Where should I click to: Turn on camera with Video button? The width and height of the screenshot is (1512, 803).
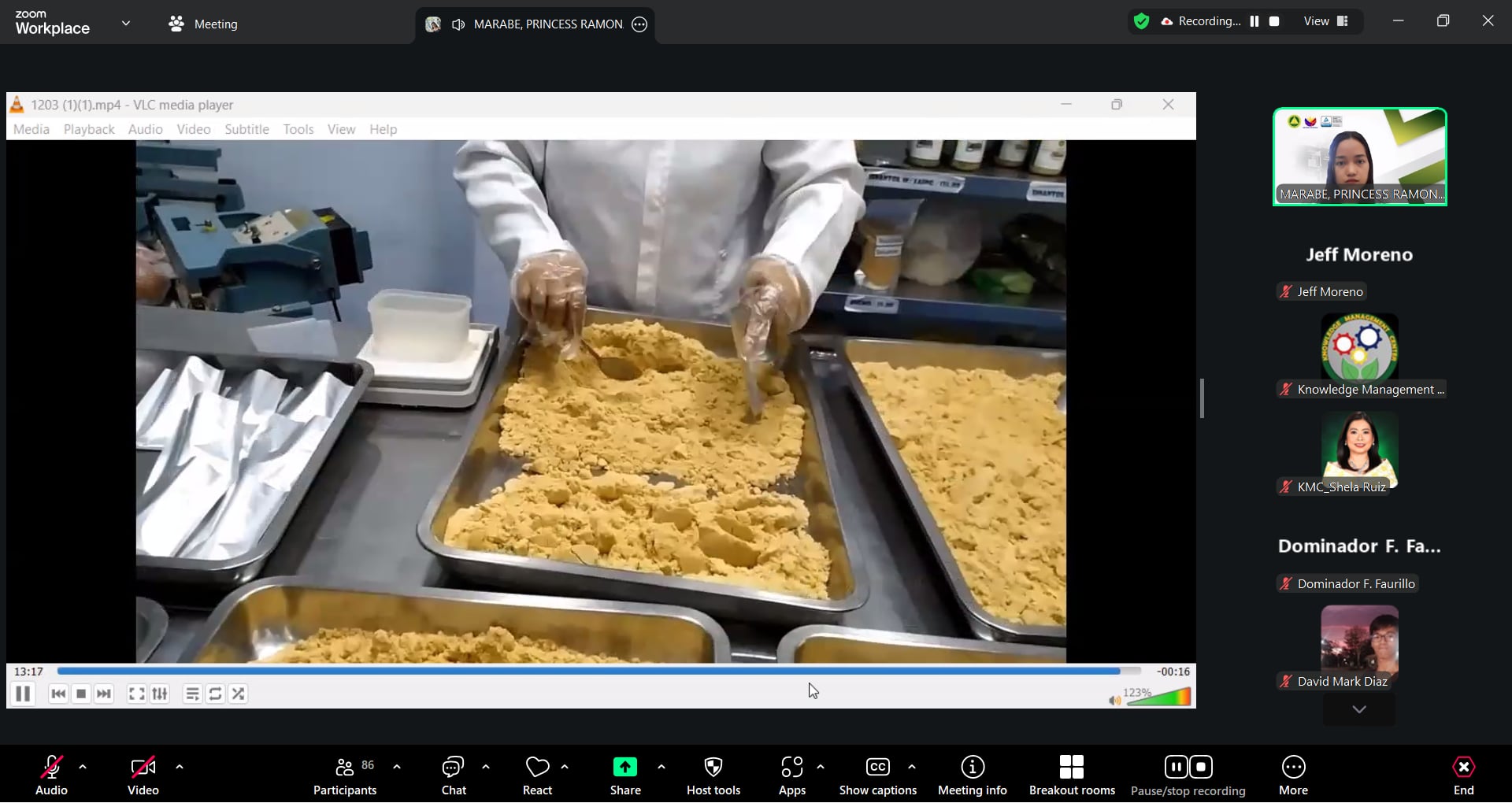[143, 775]
